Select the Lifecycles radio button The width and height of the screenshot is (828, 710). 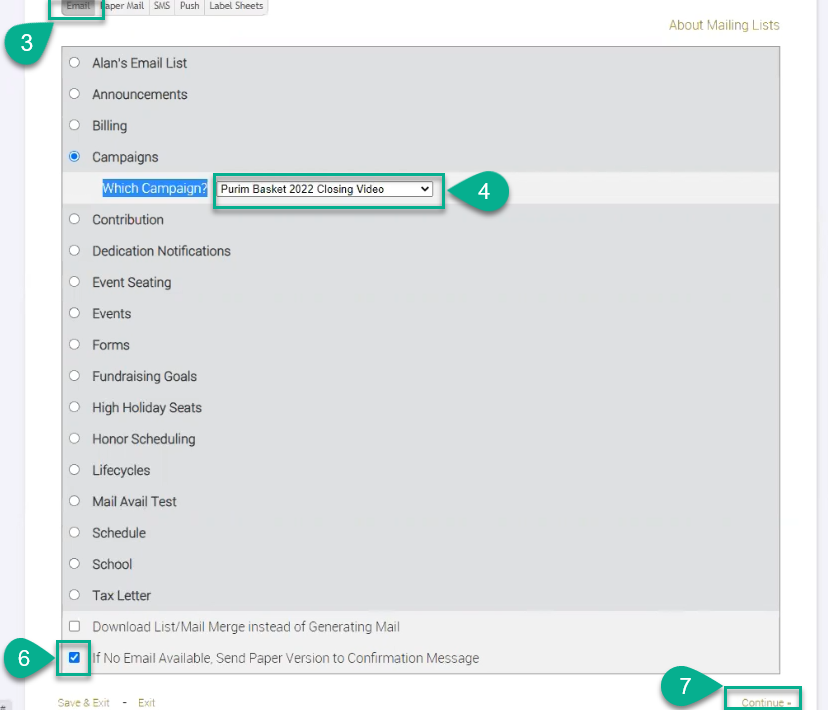pyautogui.click(x=74, y=470)
